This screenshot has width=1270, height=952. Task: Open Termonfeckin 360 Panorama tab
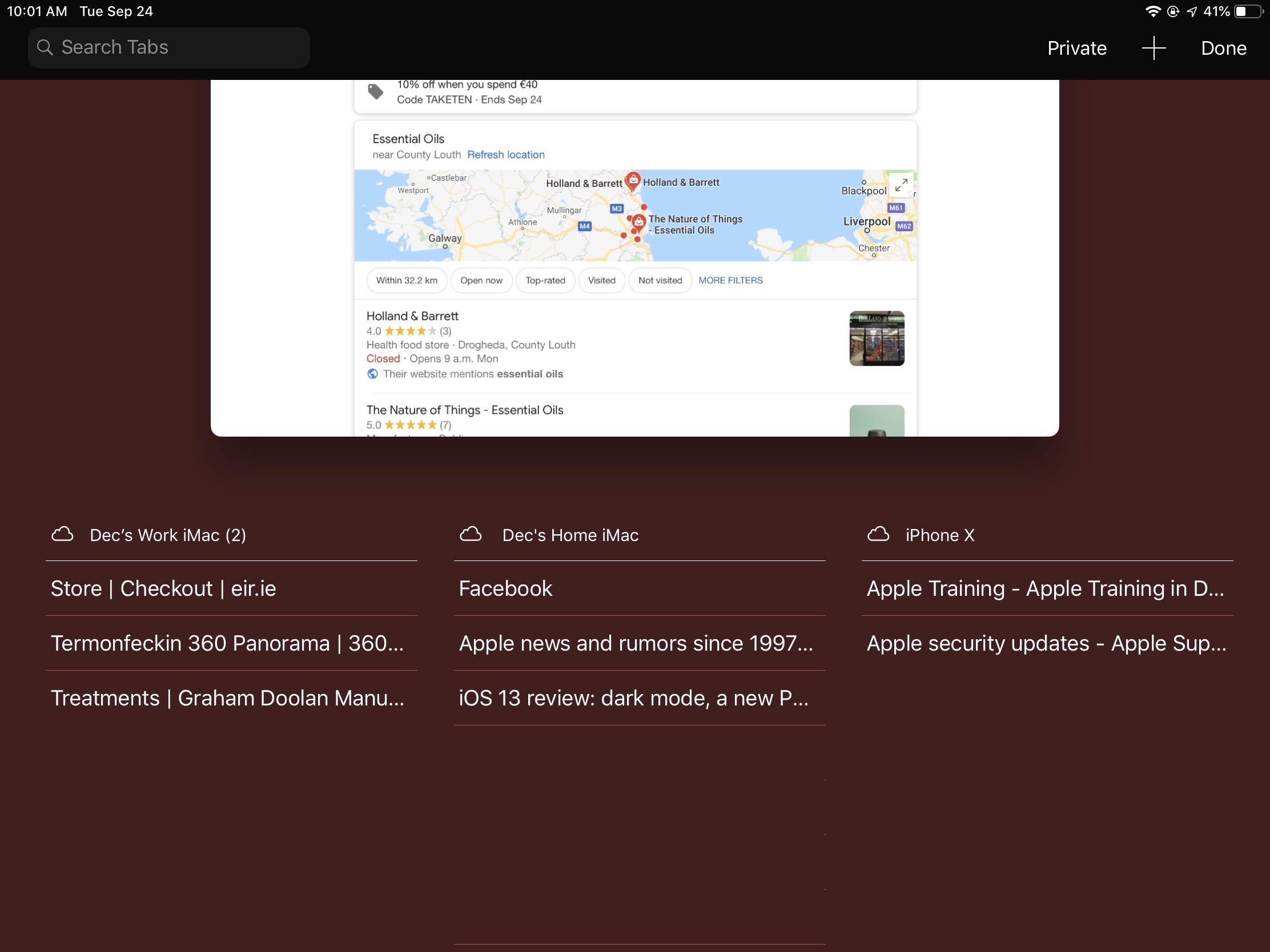tap(231, 643)
